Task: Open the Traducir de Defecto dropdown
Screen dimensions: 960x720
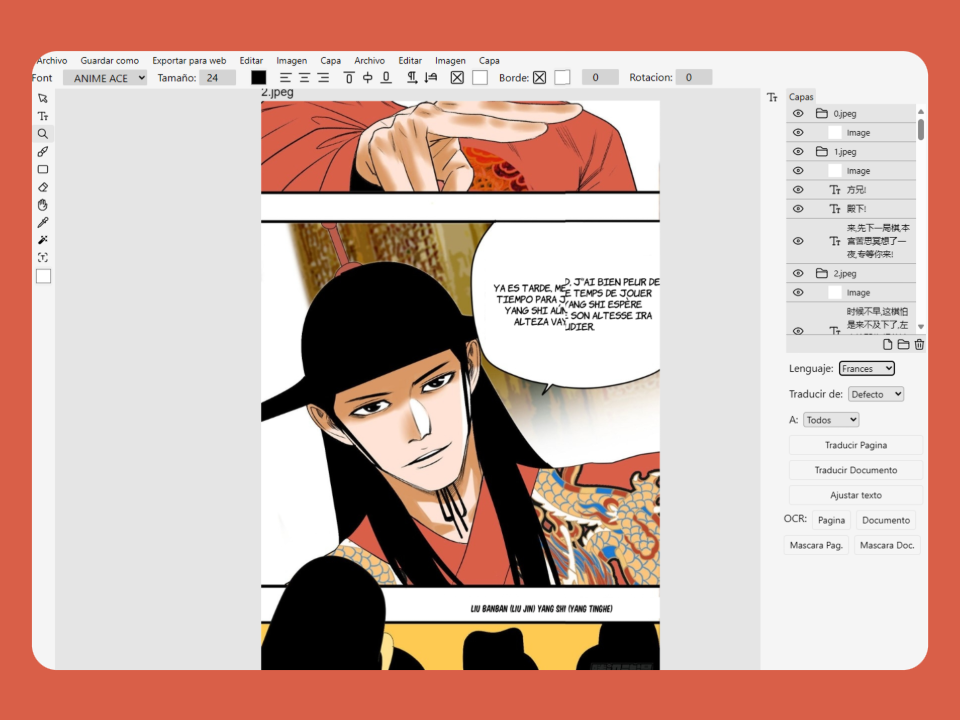Action: (x=876, y=393)
